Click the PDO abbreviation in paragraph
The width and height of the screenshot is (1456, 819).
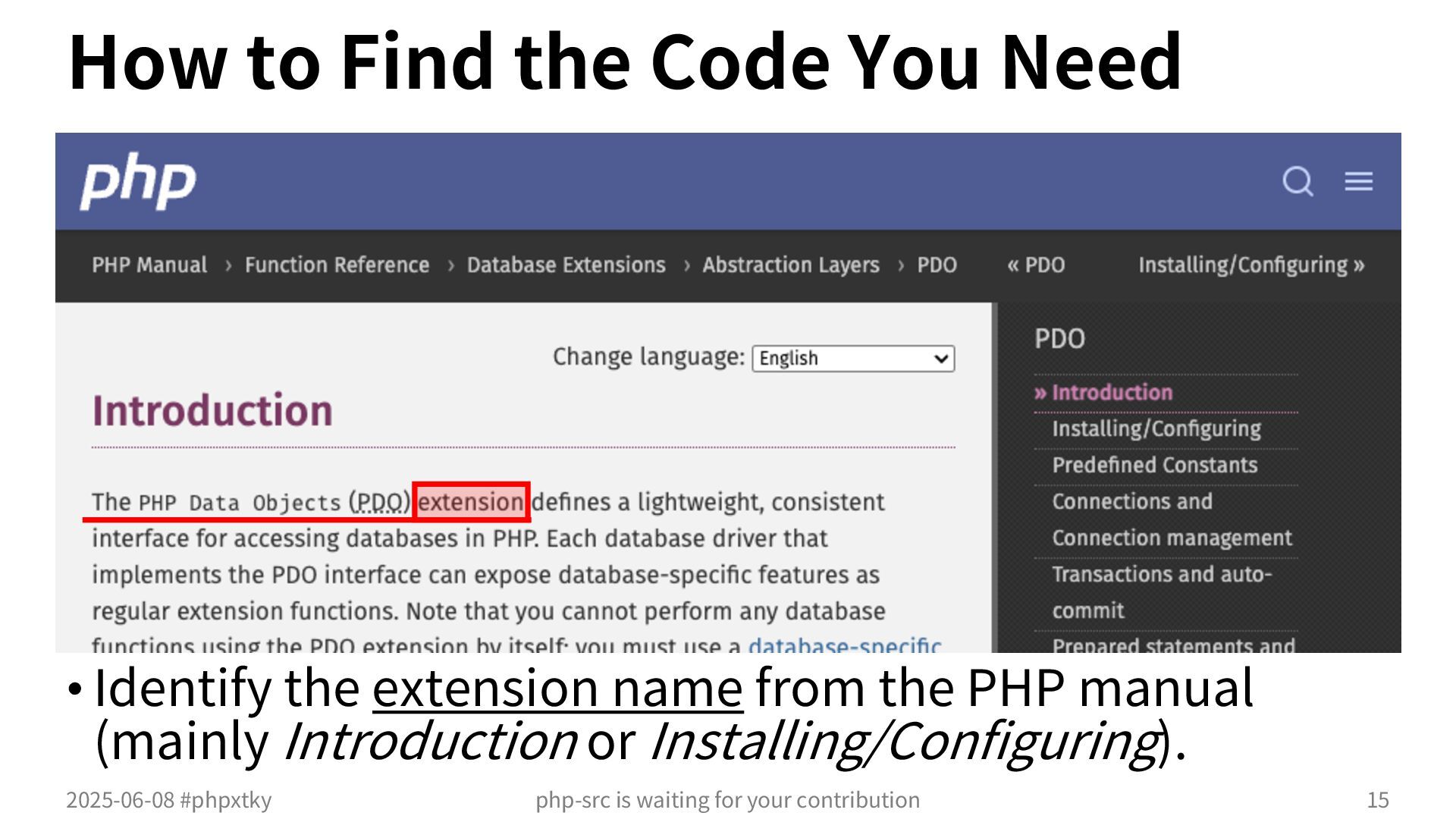point(378,502)
